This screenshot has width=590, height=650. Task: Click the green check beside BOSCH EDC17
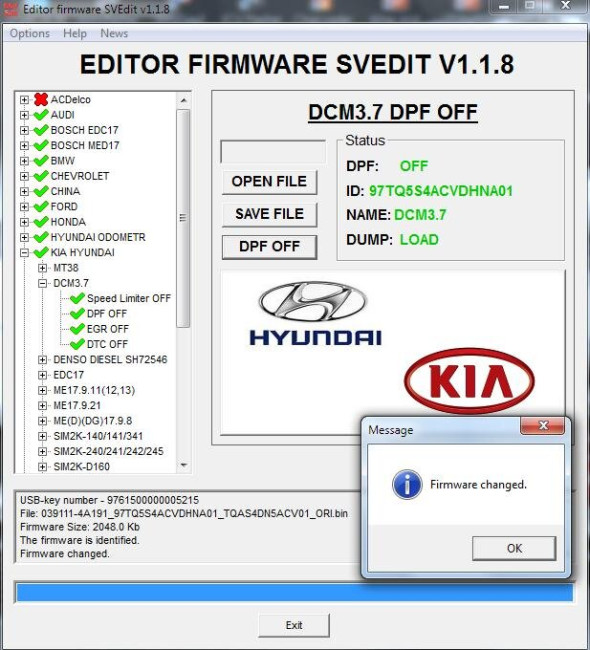[41, 130]
